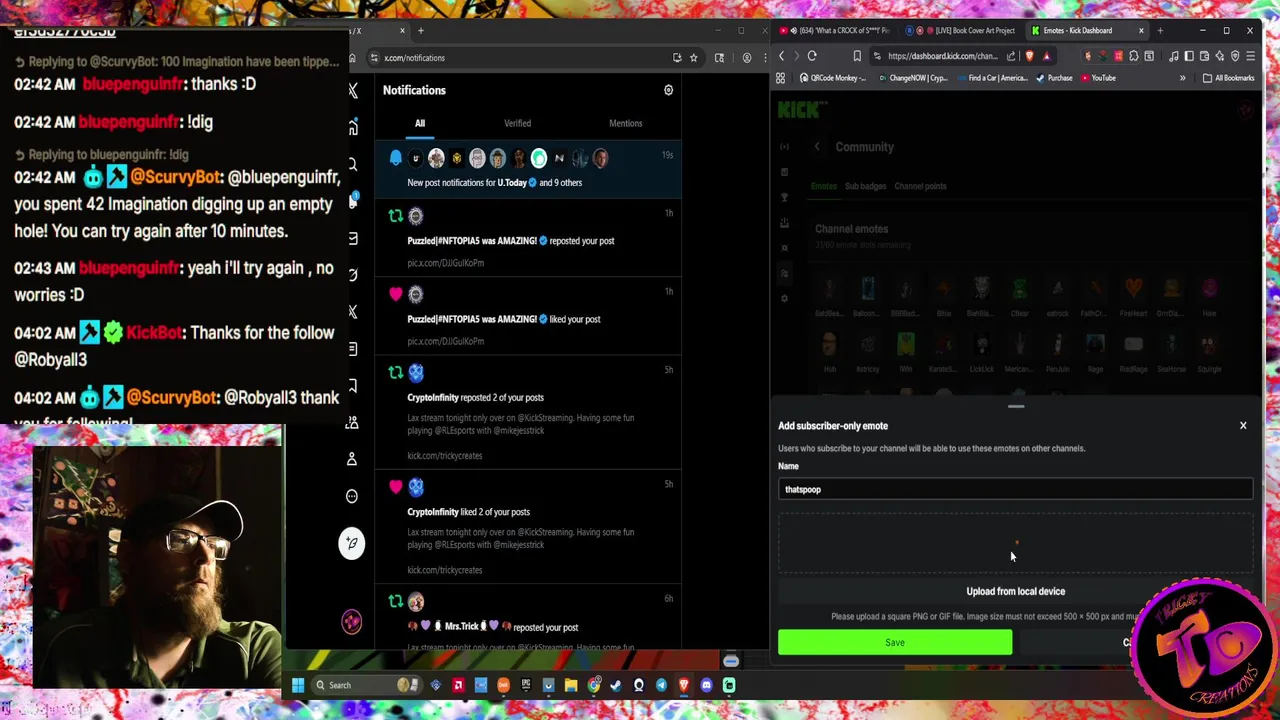Switch to the Verified notifications tab

click(517, 123)
